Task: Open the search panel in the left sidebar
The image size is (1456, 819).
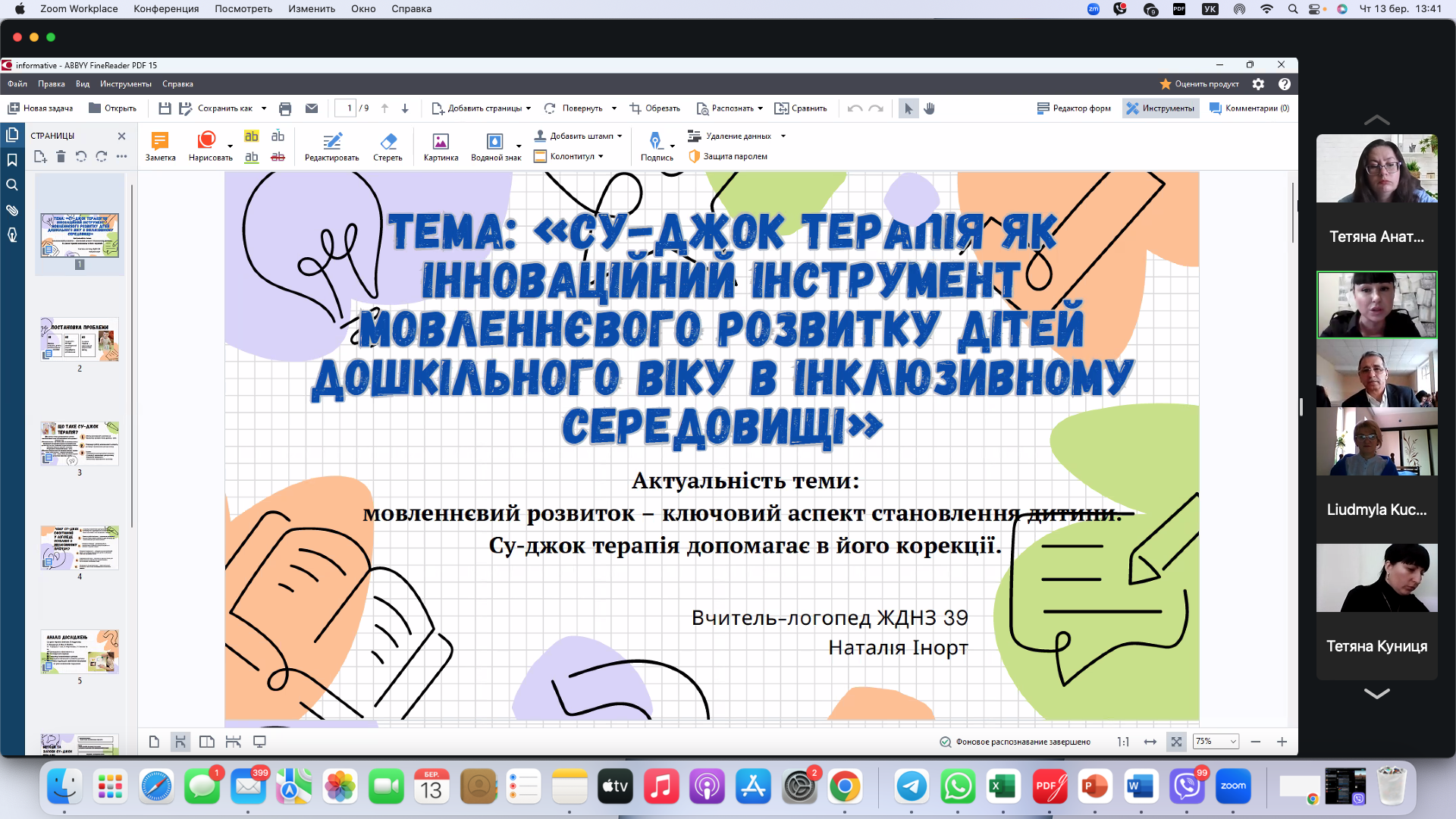Action: [12, 185]
